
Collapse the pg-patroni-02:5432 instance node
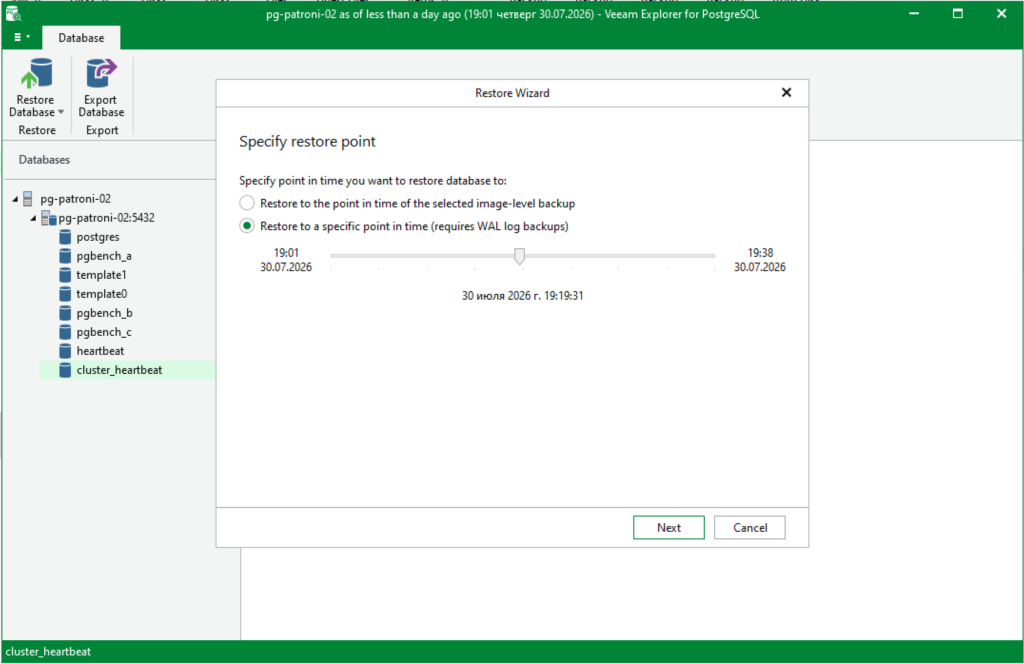click(x=33, y=218)
